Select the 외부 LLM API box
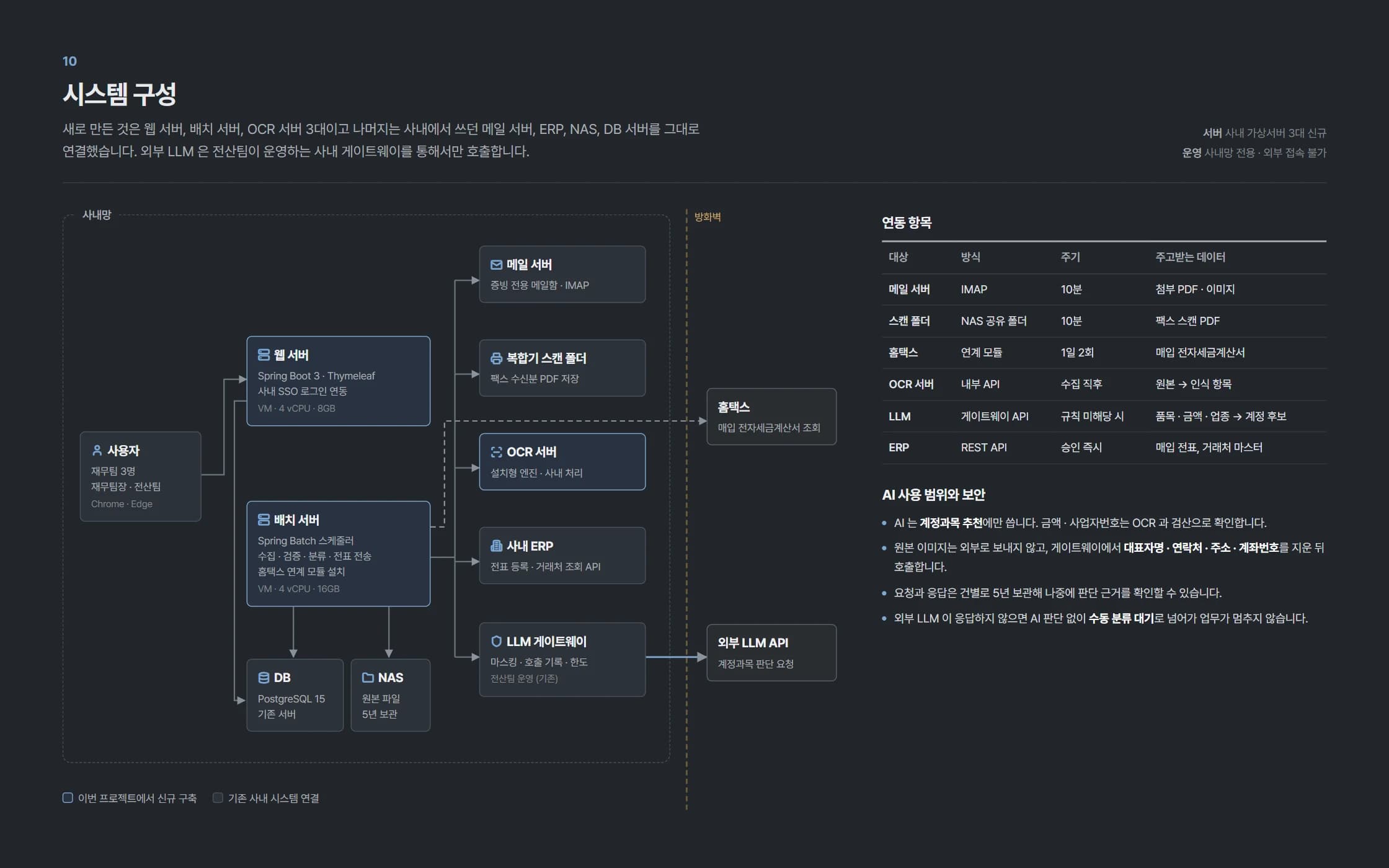The height and width of the screenshot is (868, 1389). [771, 653]
